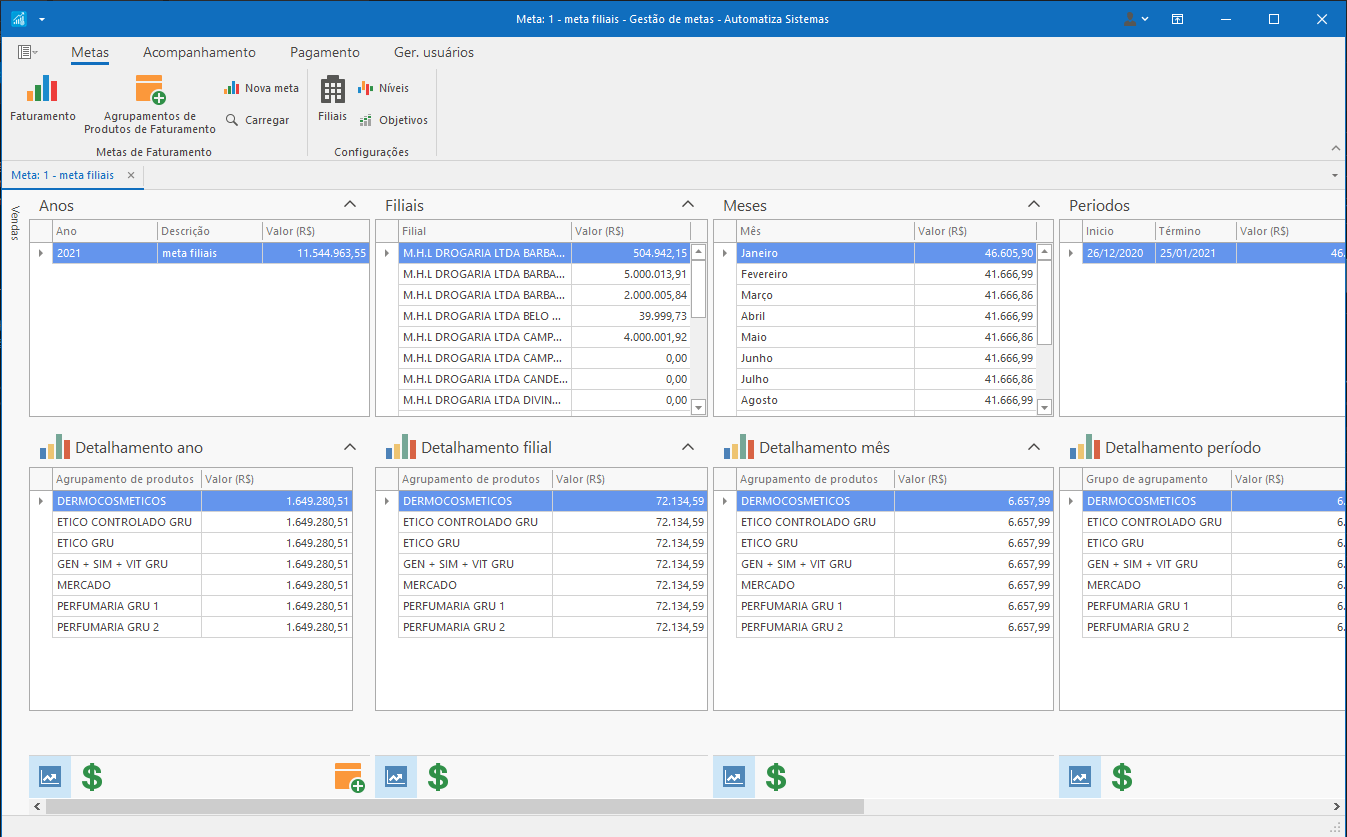The width and height of the screenshot is (1347, 837).
Task: Click the Carregar magnifier button
Action: pyautogui.click(x=257, y=120)
